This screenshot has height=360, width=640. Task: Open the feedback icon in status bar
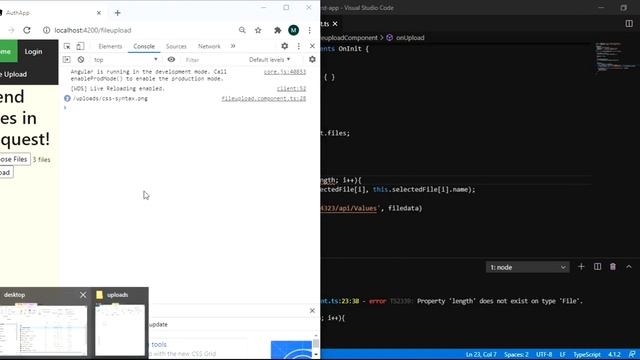point(632,354)
